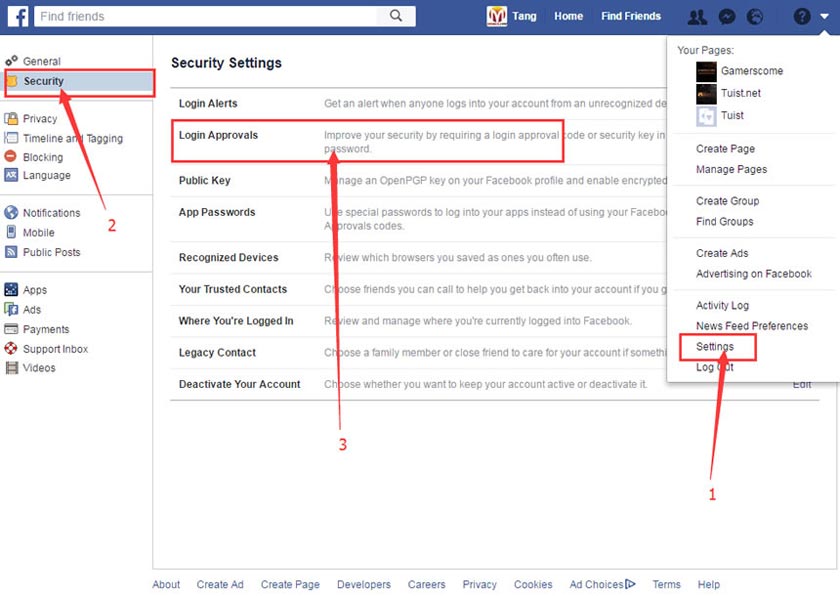Click the Videos film icon
The height and width of the screenshot is (596, 840).
(11, 368)
